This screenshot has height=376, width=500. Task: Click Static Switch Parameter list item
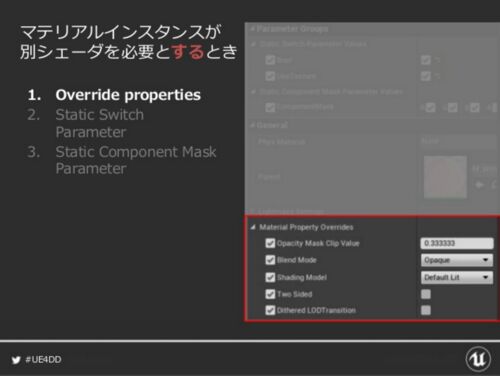[100, 123]
